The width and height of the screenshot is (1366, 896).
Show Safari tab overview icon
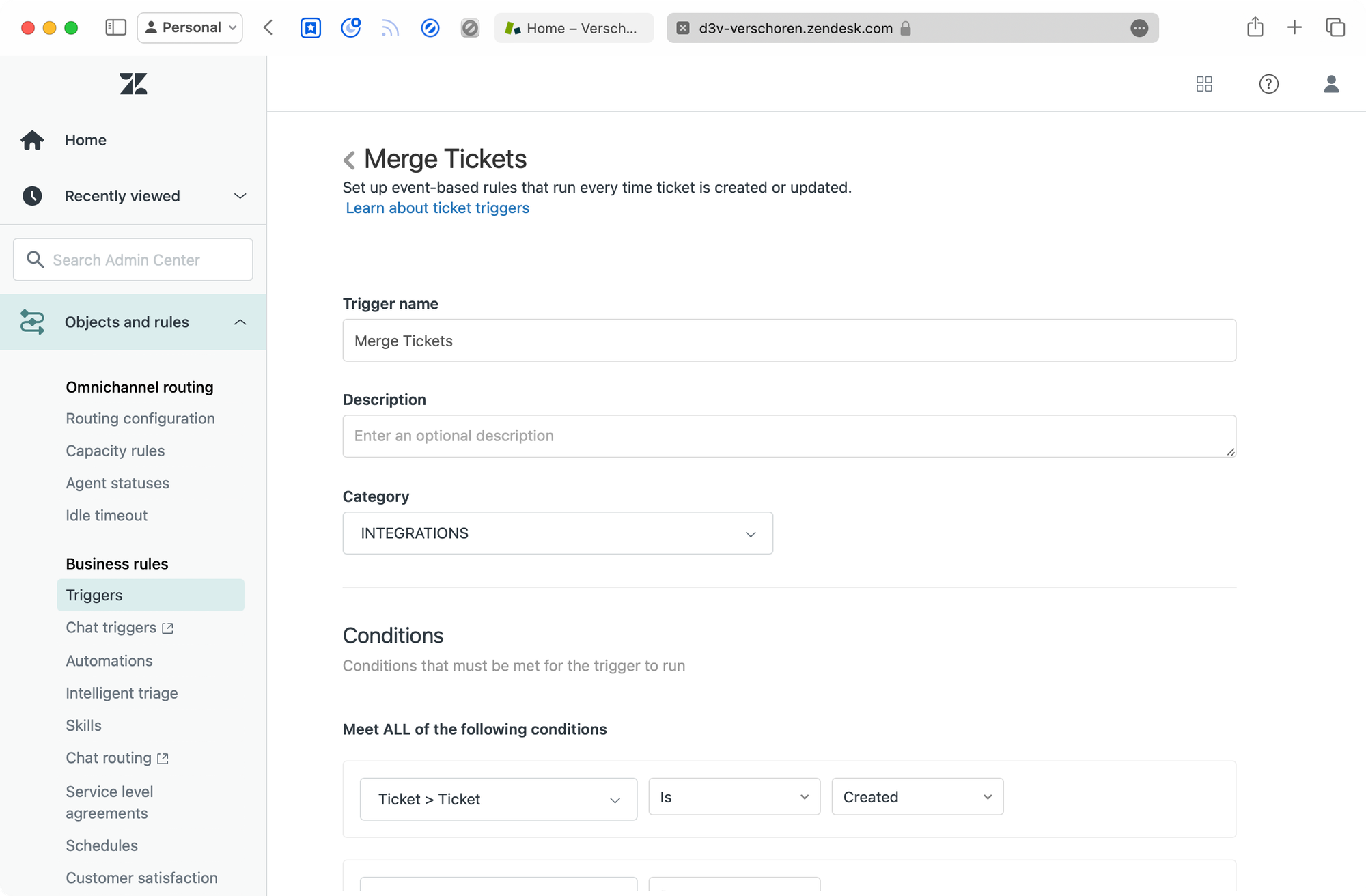1335,28
